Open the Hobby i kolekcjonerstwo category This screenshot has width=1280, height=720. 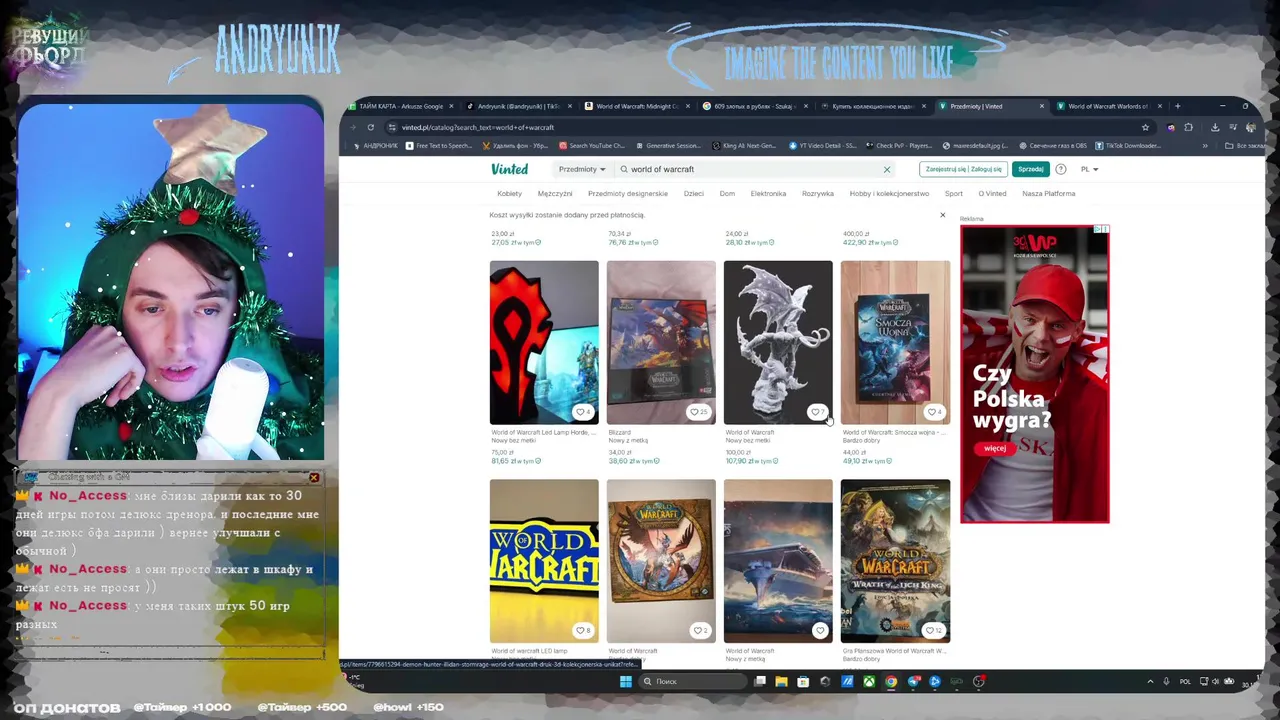889,194
